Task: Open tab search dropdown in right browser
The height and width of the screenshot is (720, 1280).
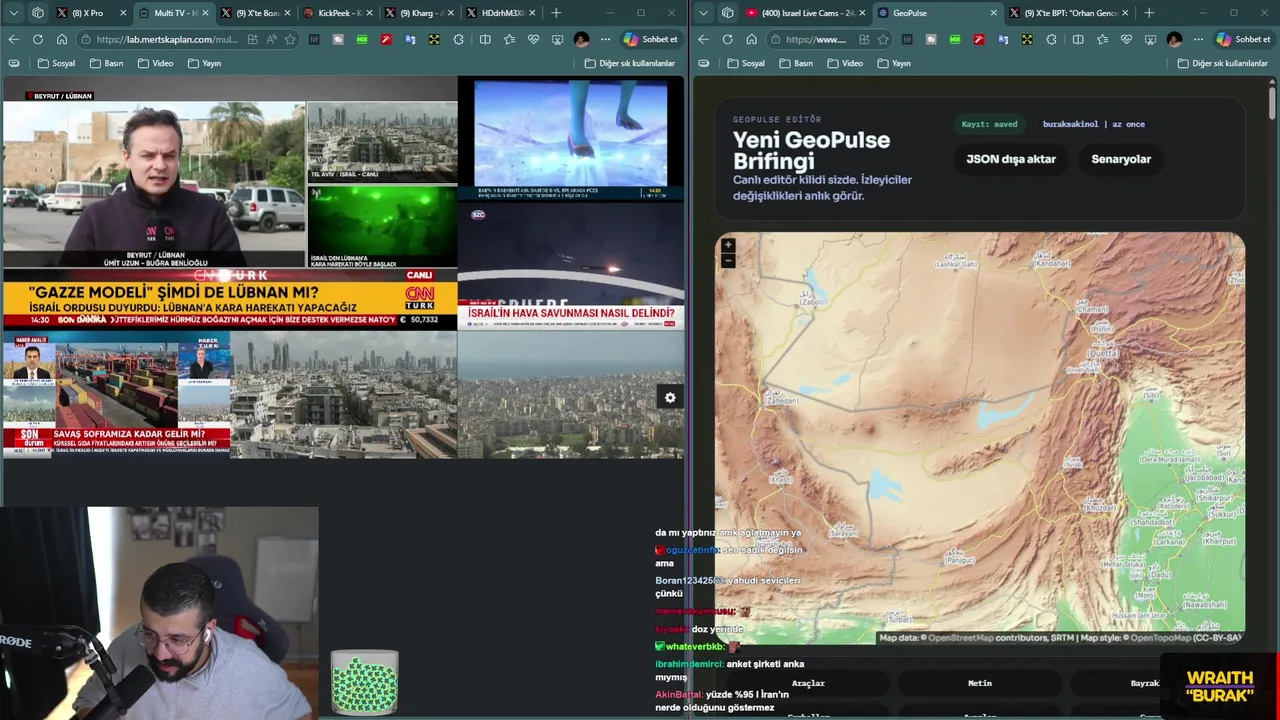Action: click(703, 13)
